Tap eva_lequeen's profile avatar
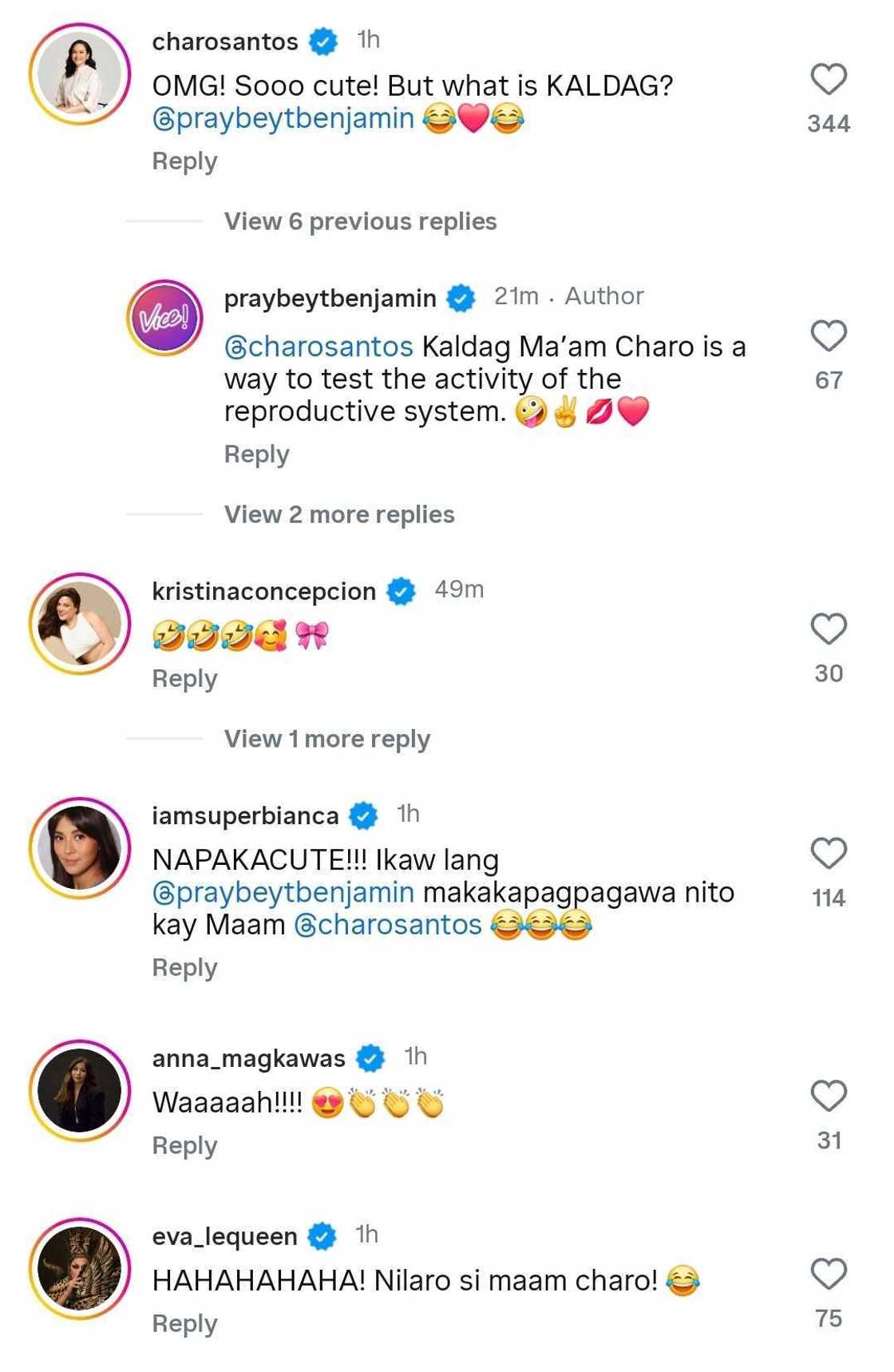The height and width of the screenshot is (1372, 894). (80, 1269)
